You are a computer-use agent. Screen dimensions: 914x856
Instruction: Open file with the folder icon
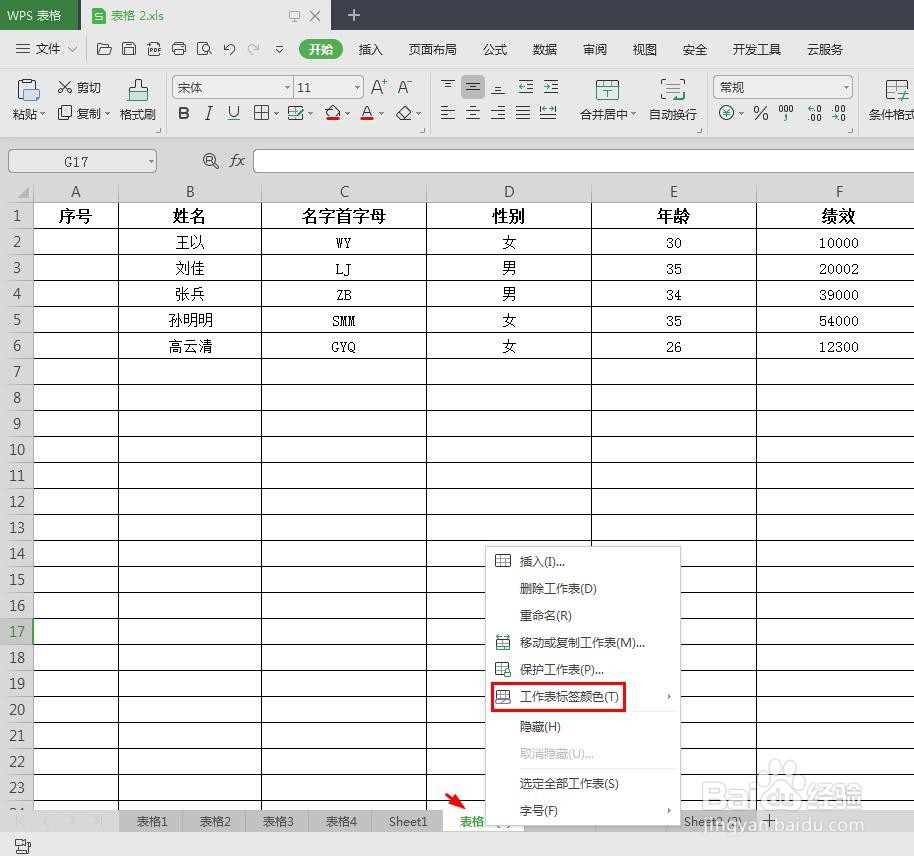[x=104, y=49]
